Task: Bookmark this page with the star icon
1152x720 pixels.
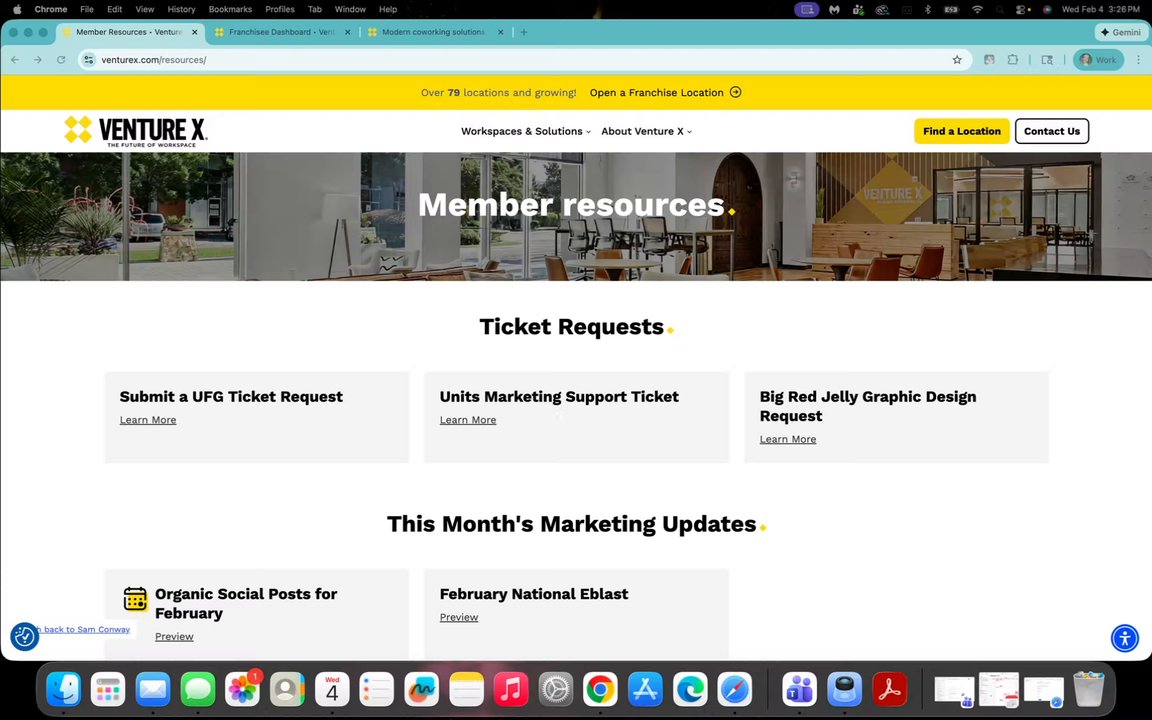Action: [957, 60]
